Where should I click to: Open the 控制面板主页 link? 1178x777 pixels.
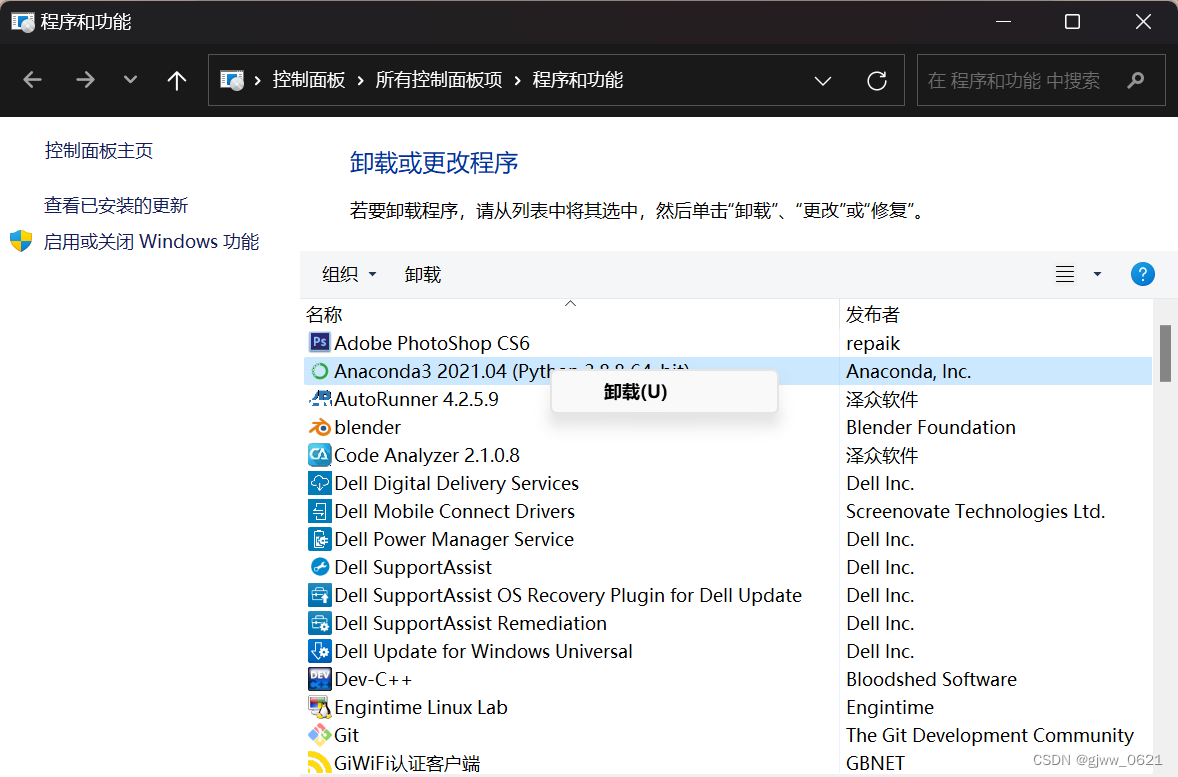pyautogui.click(x=98, y=150)
